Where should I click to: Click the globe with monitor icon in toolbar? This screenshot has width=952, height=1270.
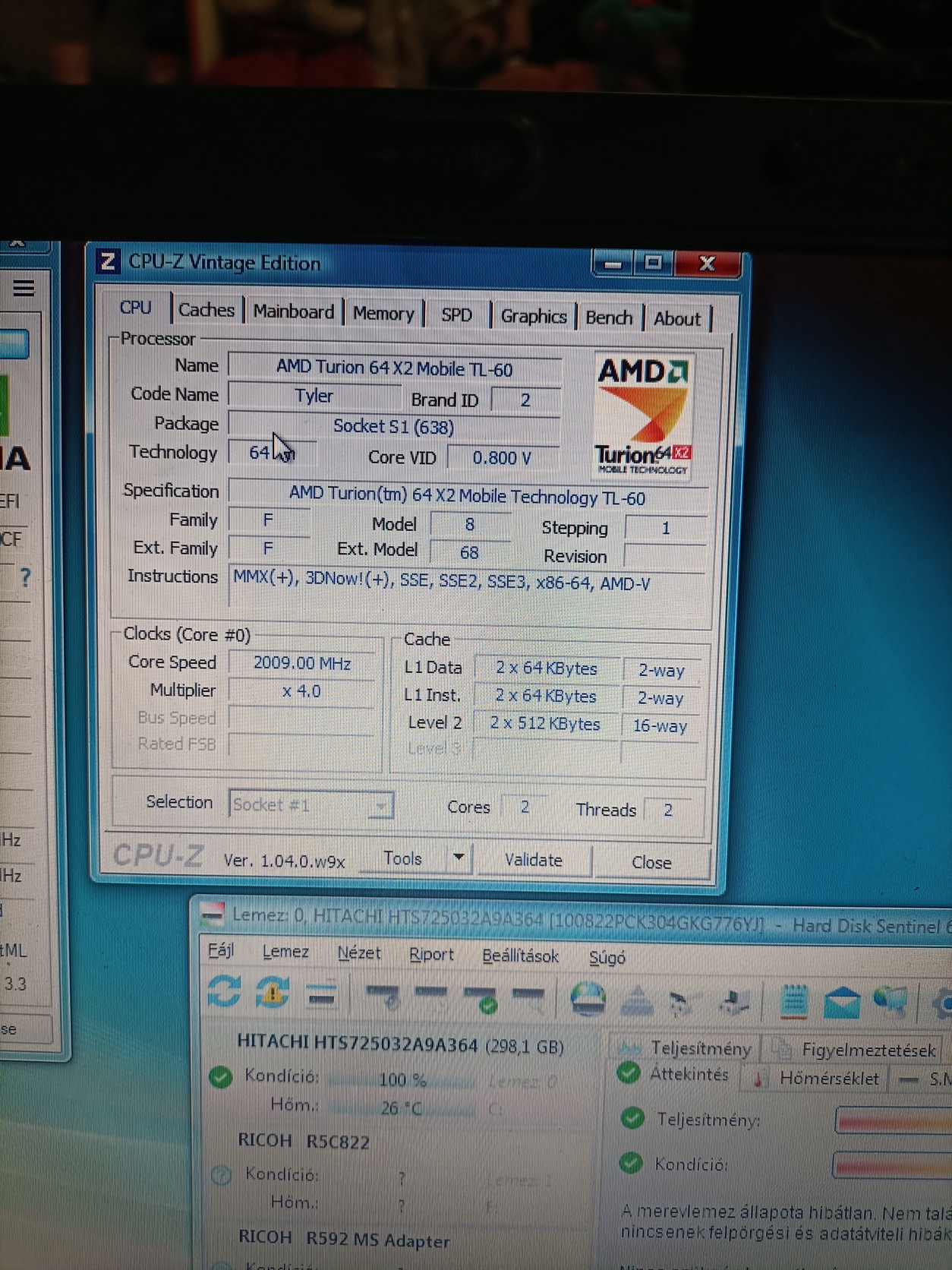tap(889, 1003)
